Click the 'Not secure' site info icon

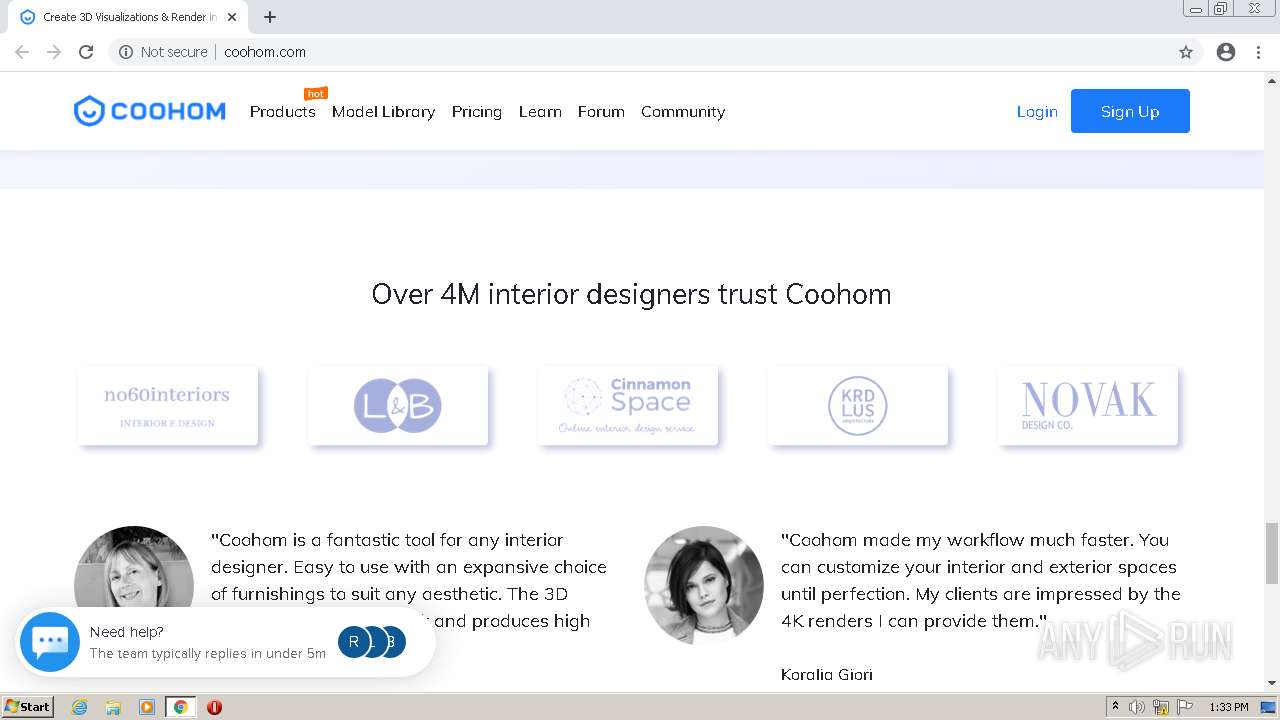coord(126,52)
